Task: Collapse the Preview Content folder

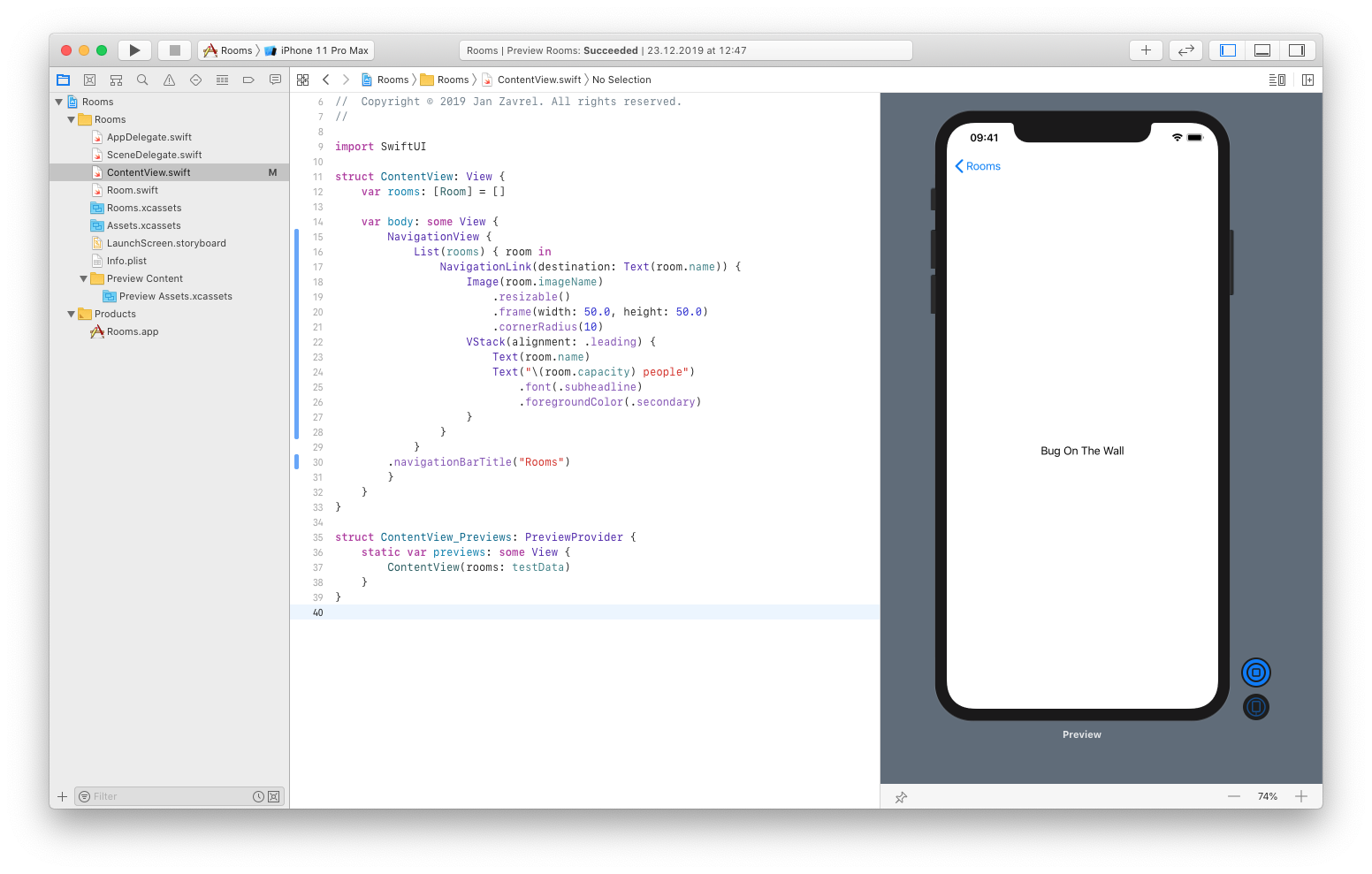Action: 83,278
